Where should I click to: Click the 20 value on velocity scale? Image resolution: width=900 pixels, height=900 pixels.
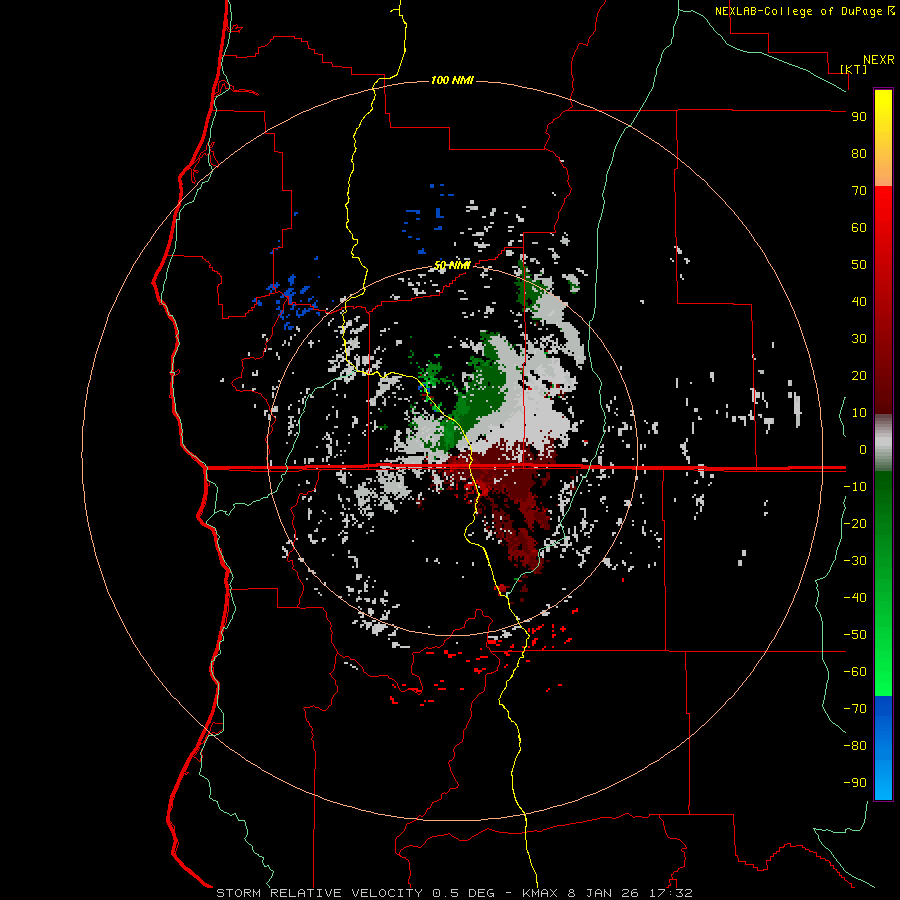(859, 376)
